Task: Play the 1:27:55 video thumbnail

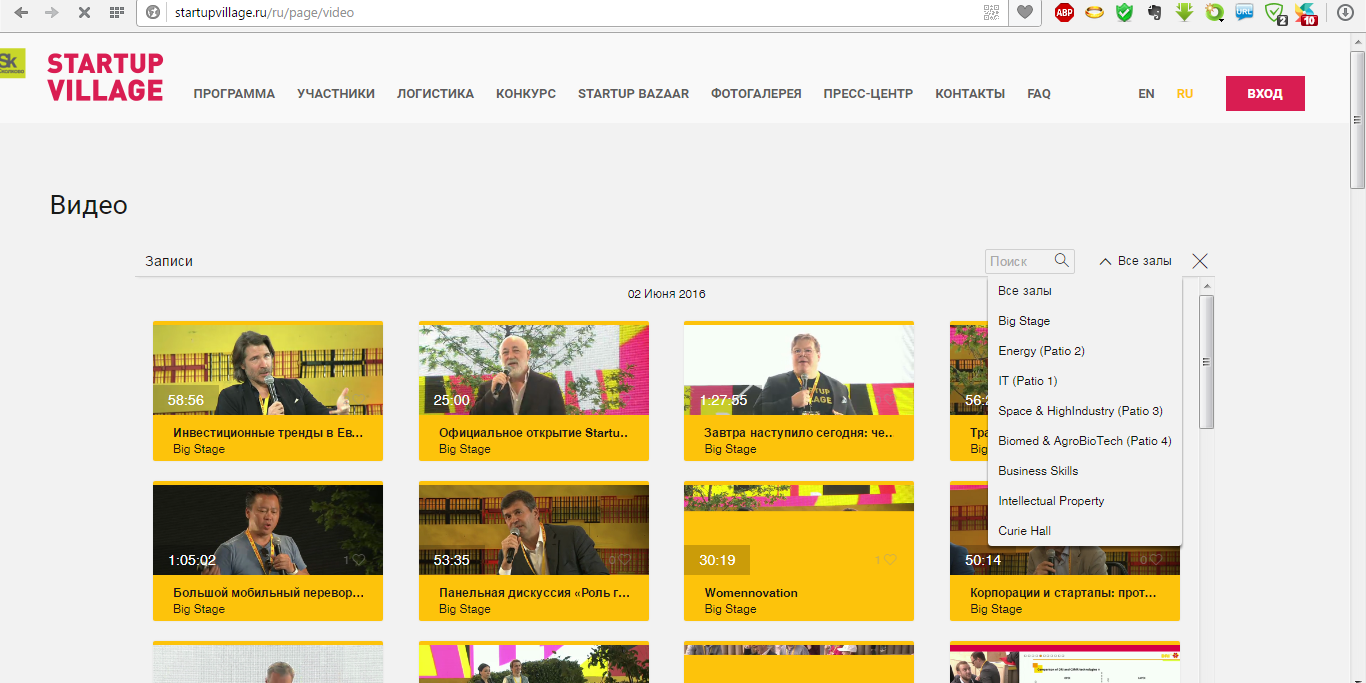Action: click(x=799, y=369)
